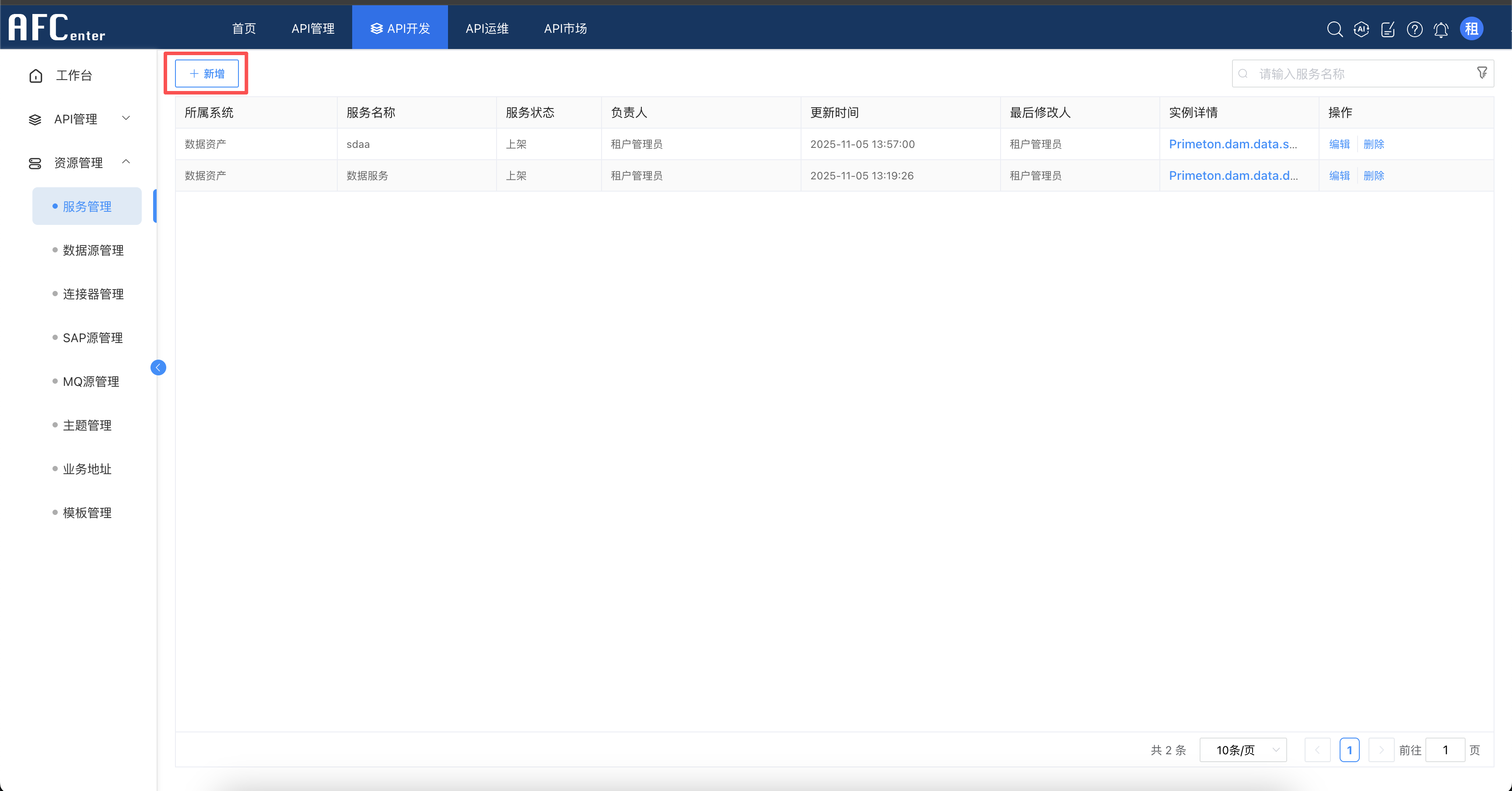Click the user avatar 租 icon

point(1471,29)
